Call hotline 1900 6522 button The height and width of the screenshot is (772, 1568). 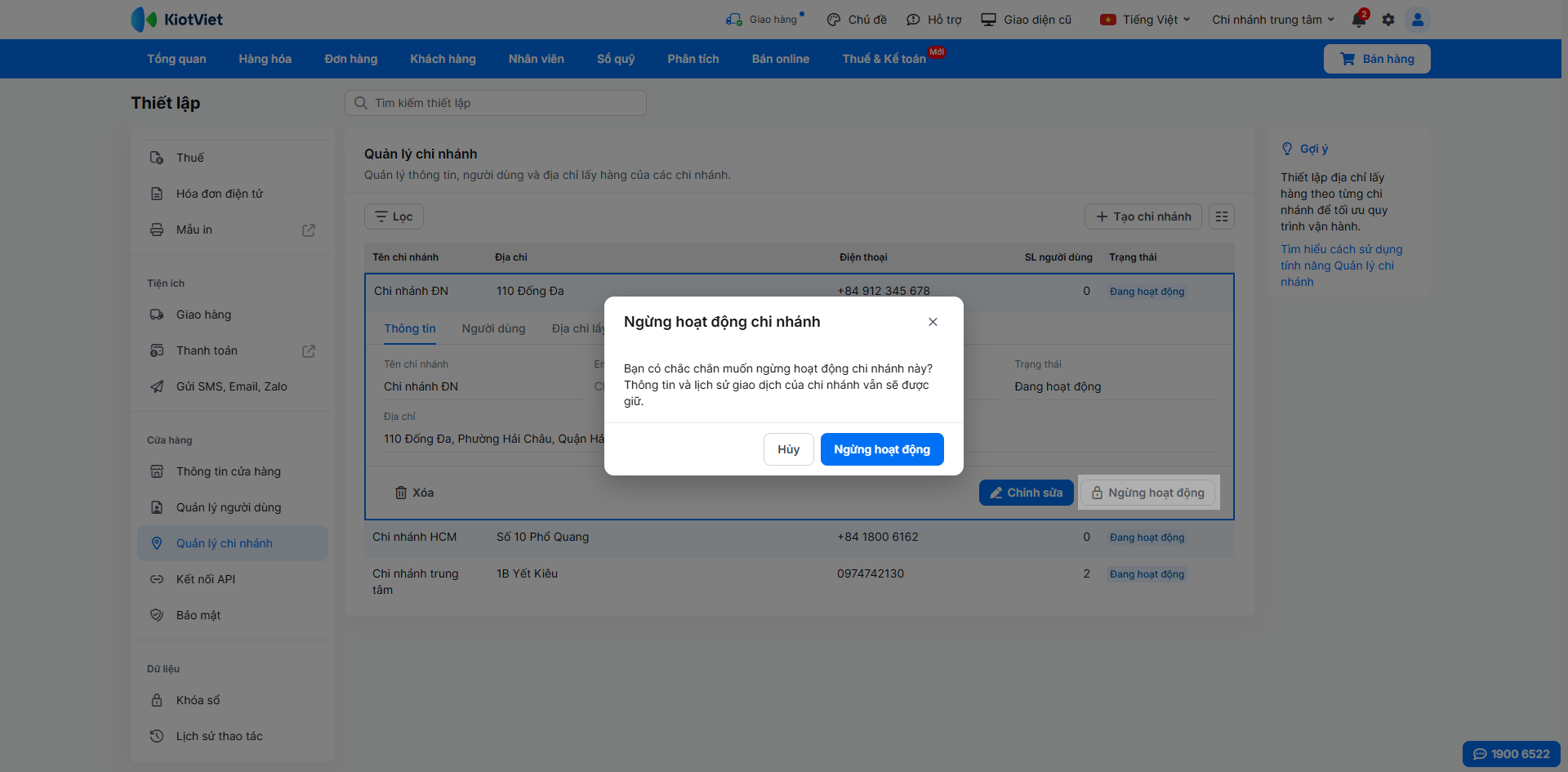coord(1511,754)
